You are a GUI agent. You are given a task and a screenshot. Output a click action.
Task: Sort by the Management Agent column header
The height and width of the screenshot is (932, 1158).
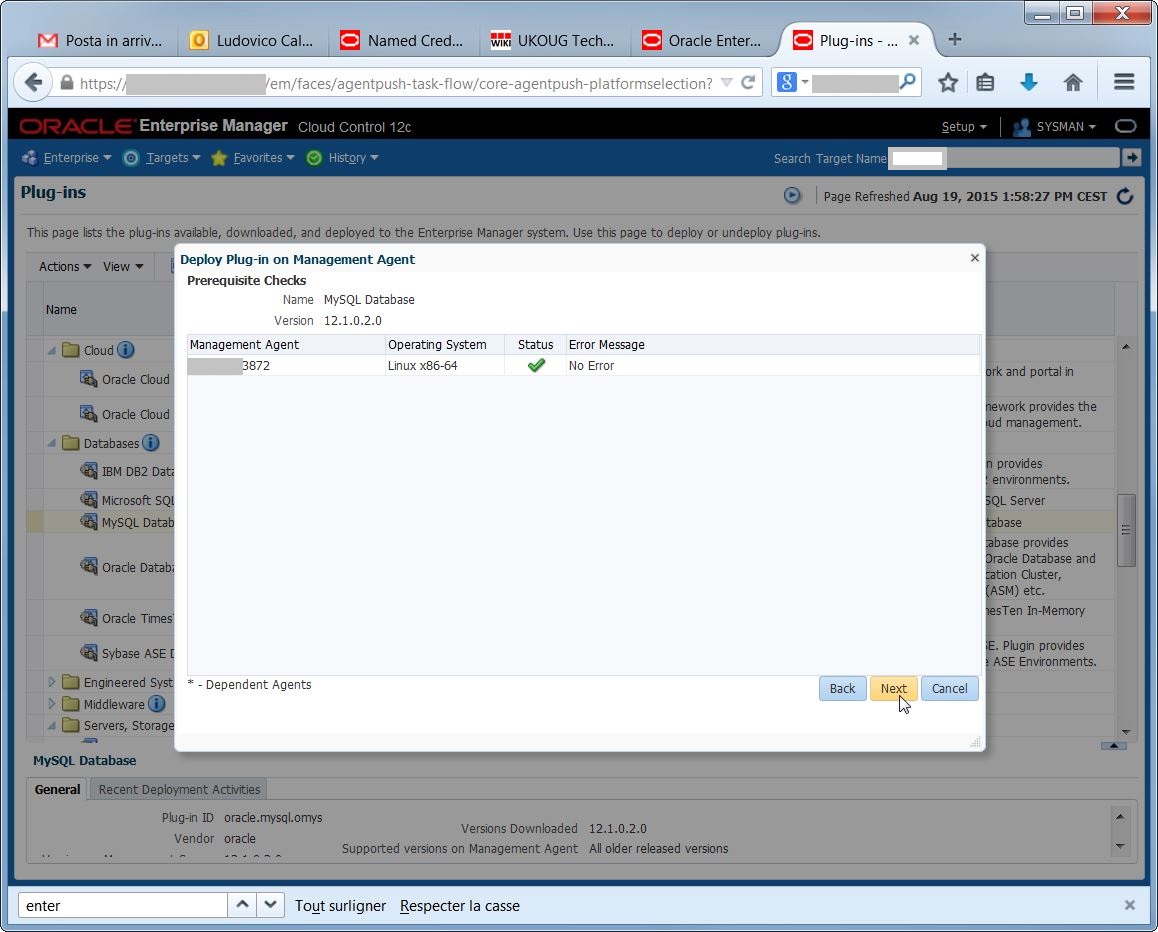coord(286,344)
